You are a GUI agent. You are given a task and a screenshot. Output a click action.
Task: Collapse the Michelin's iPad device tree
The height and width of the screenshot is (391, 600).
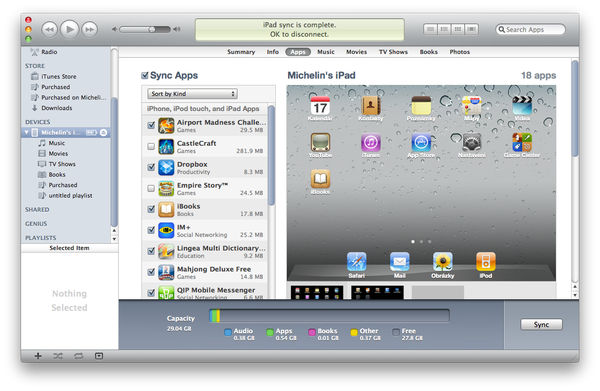click(x=26, y=132)
